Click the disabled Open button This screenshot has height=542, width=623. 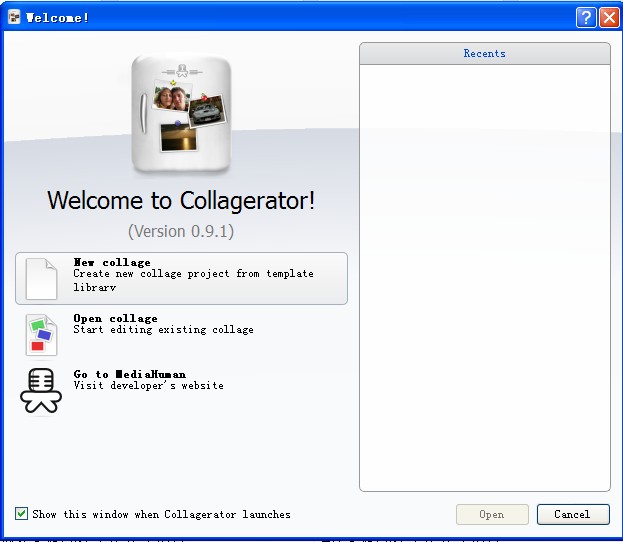coord(492,514)
